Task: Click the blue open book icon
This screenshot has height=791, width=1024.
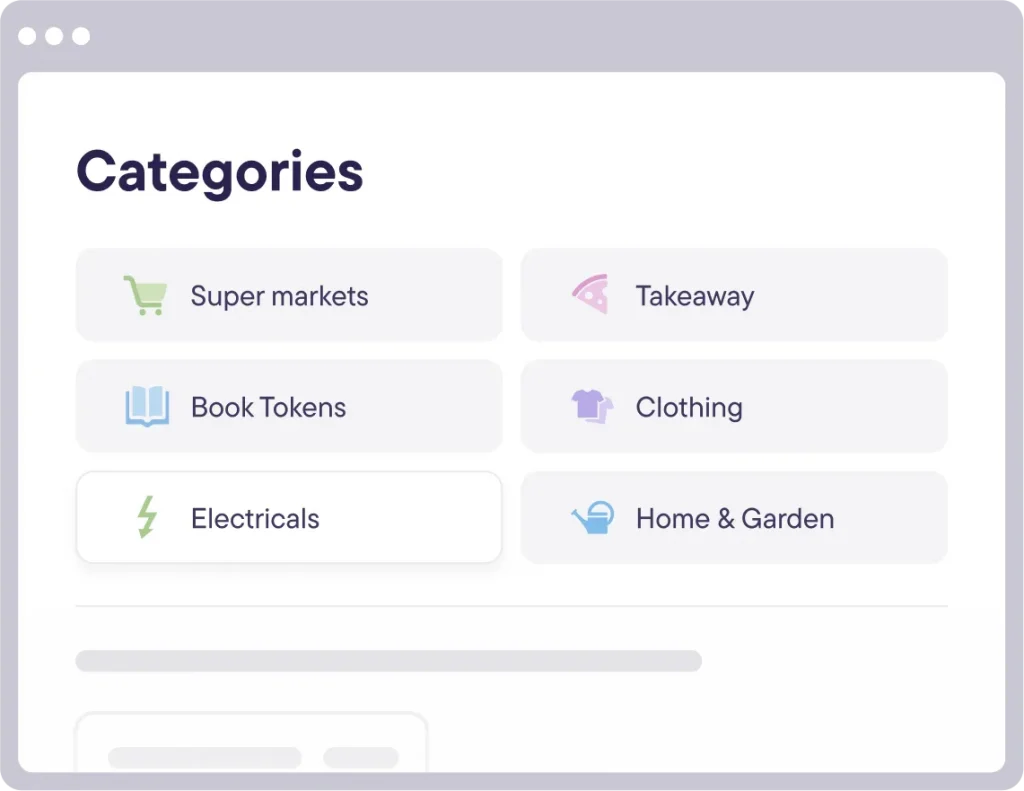Action: tap(147, 406)
